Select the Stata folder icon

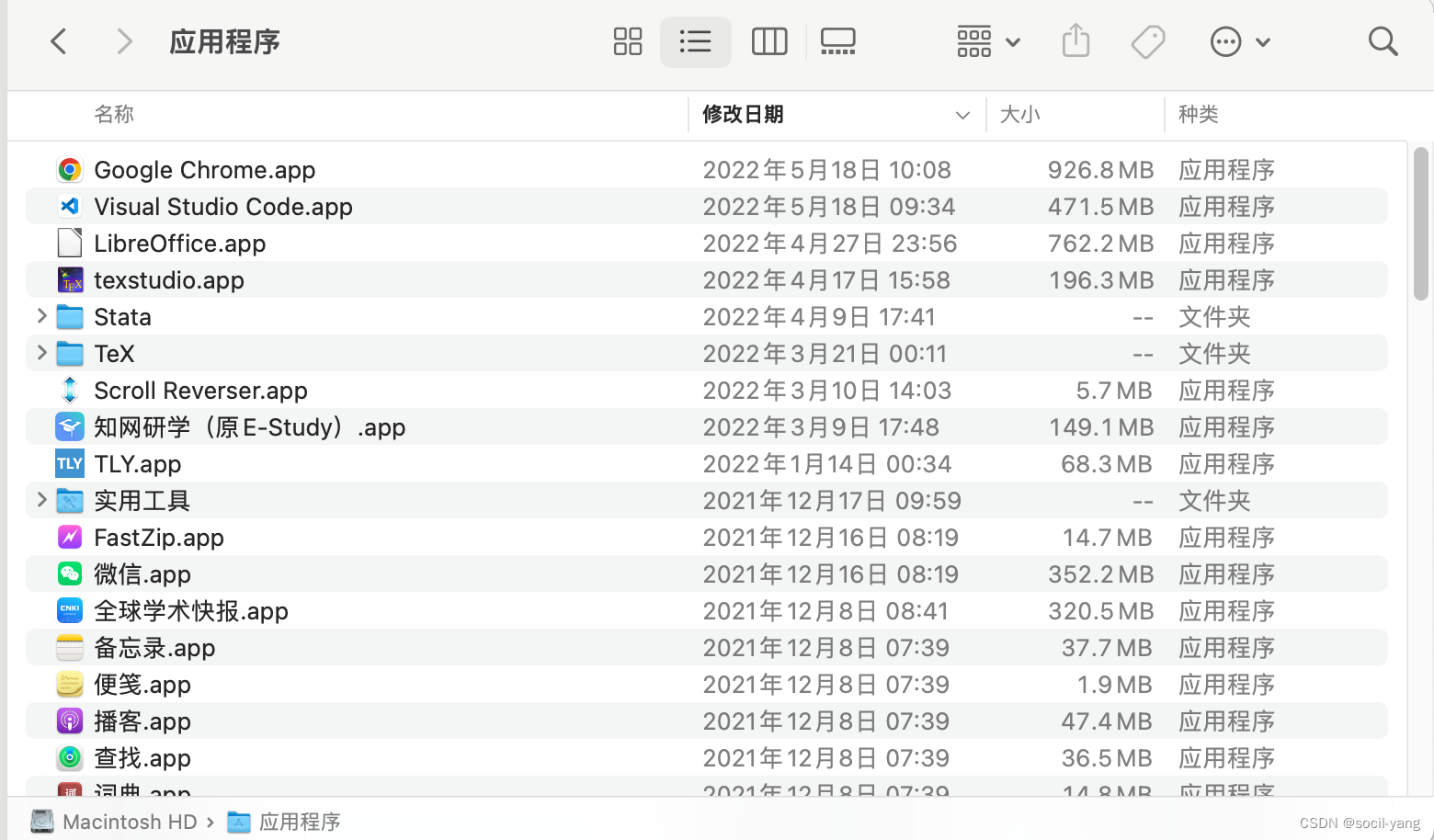click(70, 317)
